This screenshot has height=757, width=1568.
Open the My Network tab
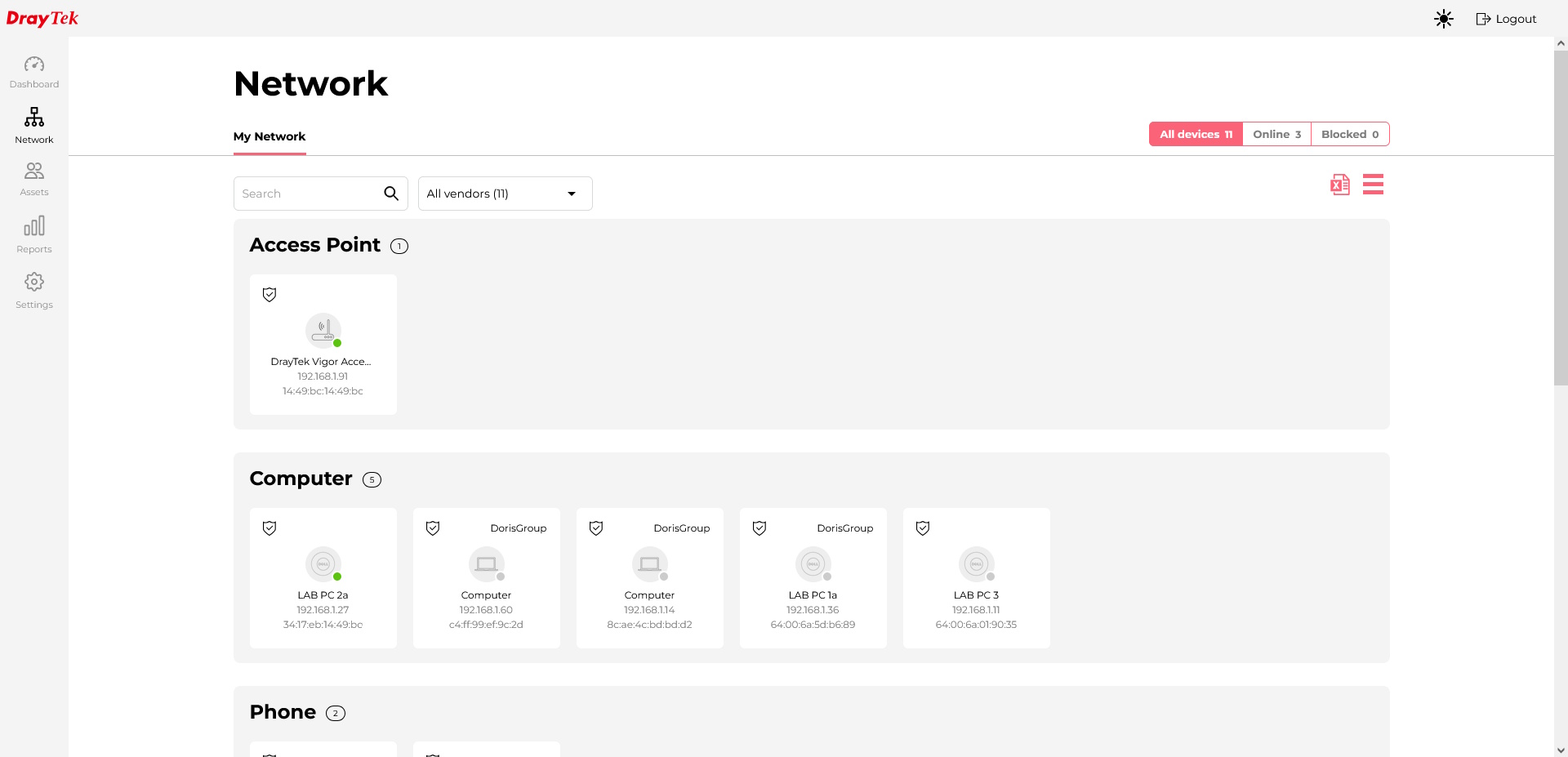269,136
